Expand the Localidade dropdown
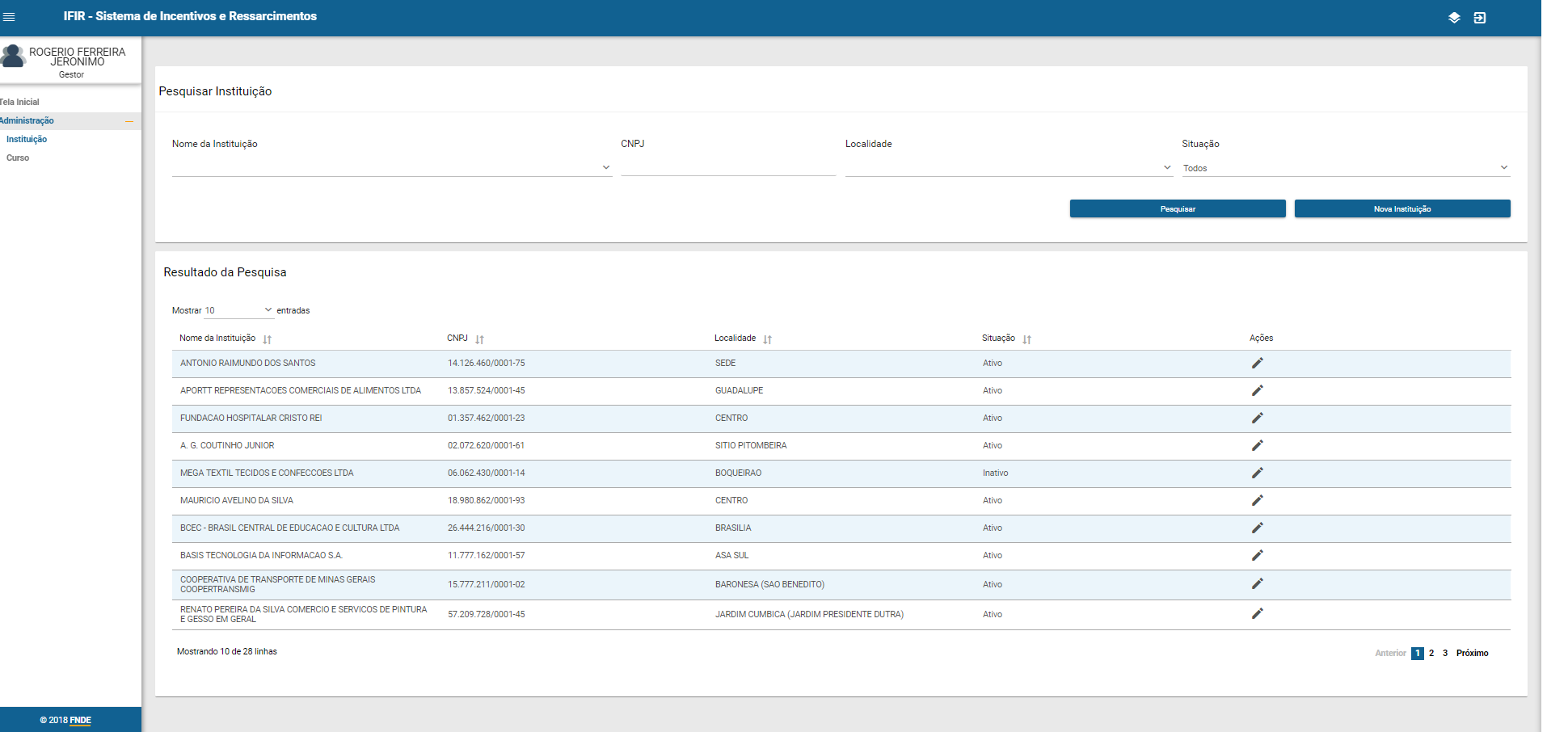This screenshot has width=1568, height=732. coord(1008,168)
